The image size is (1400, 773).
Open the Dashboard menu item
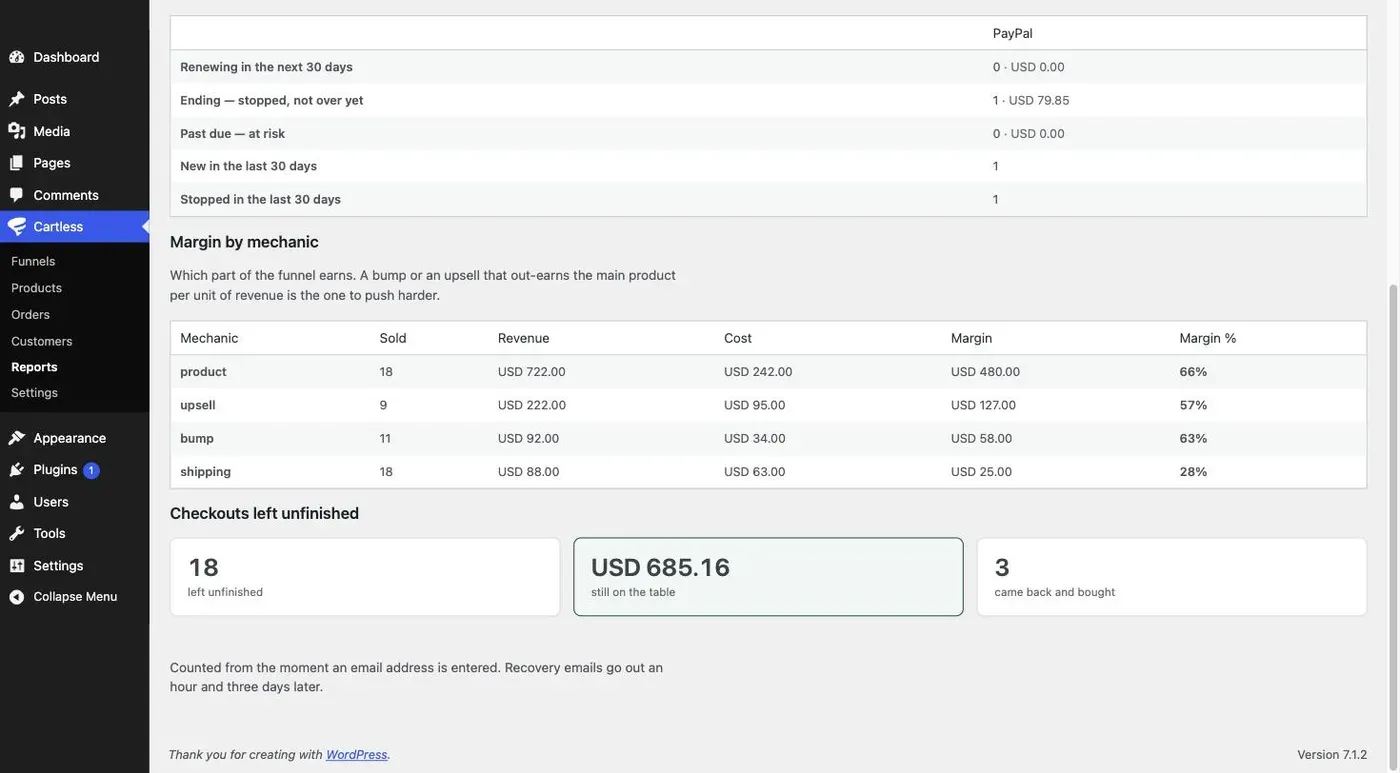(75, 57)
